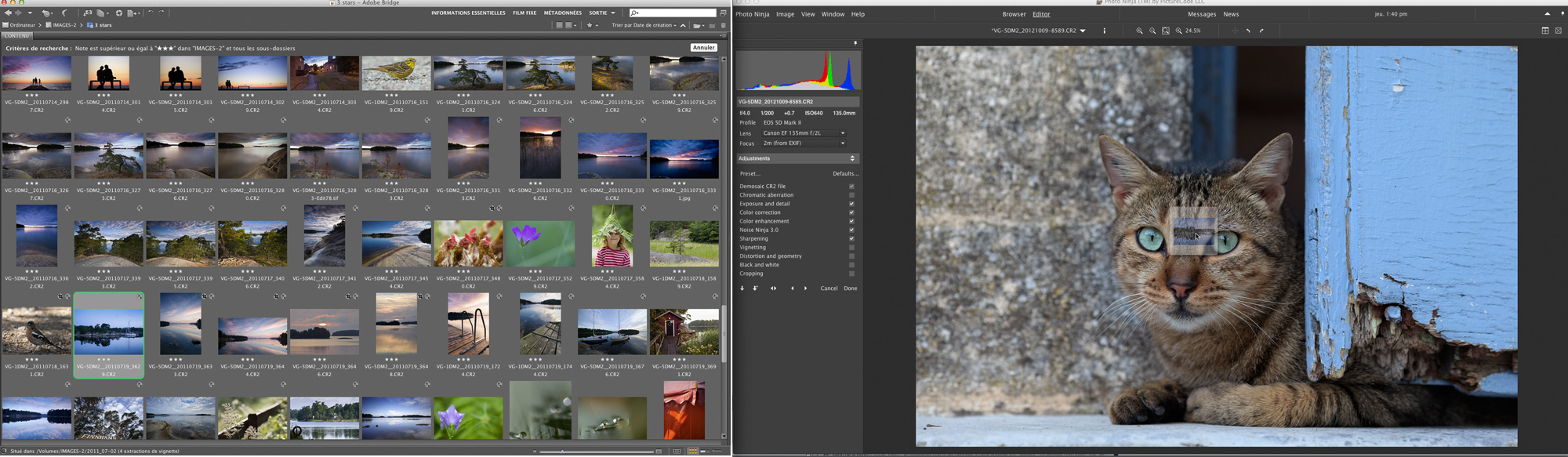Show image info icon in Photo Ninja
This screenshot has width=1568, height=457.
pyautogui.click(x=1105, y=31)
